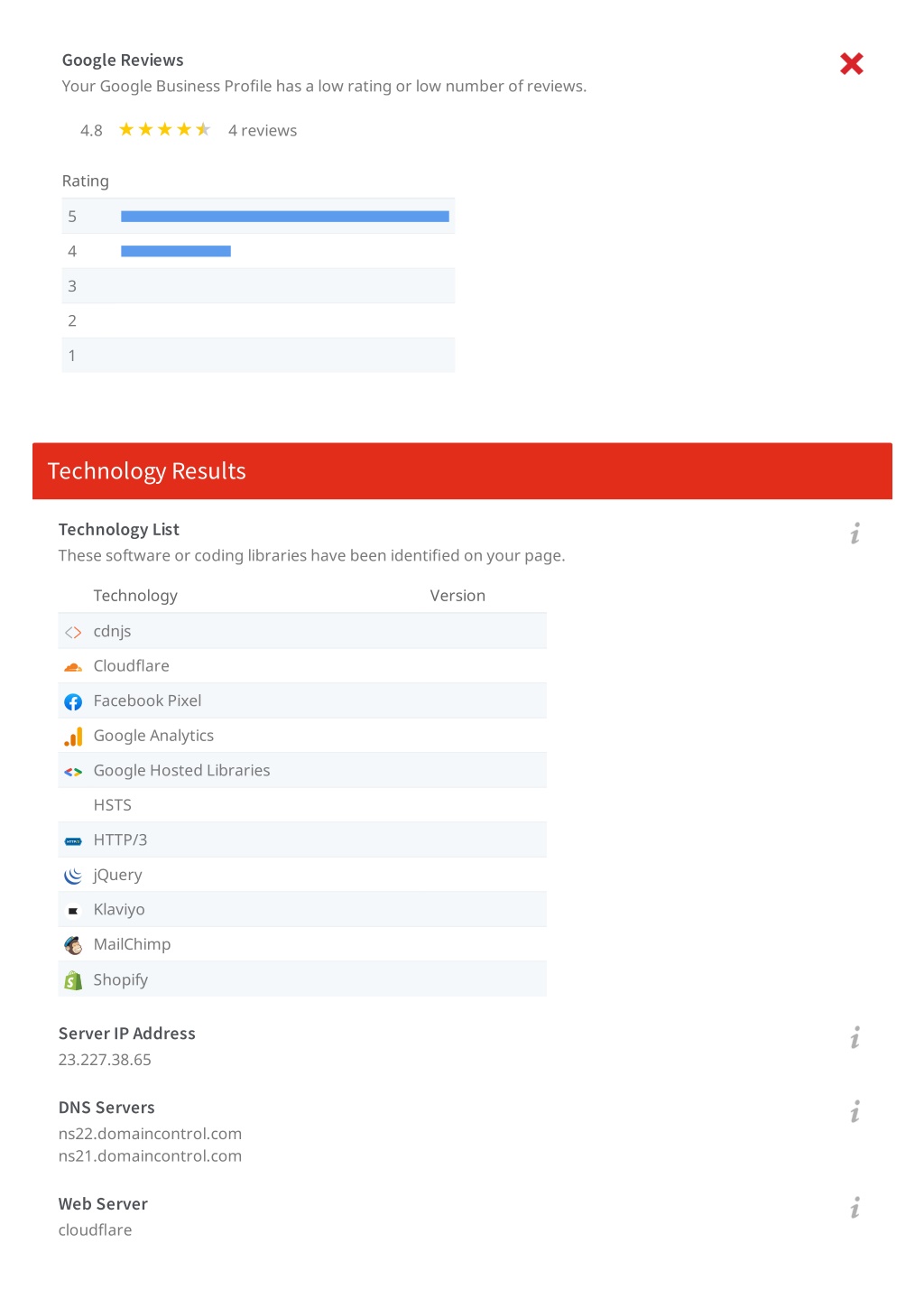Click the star rating display
The image size is (924, 1308).
coord(164,130)
